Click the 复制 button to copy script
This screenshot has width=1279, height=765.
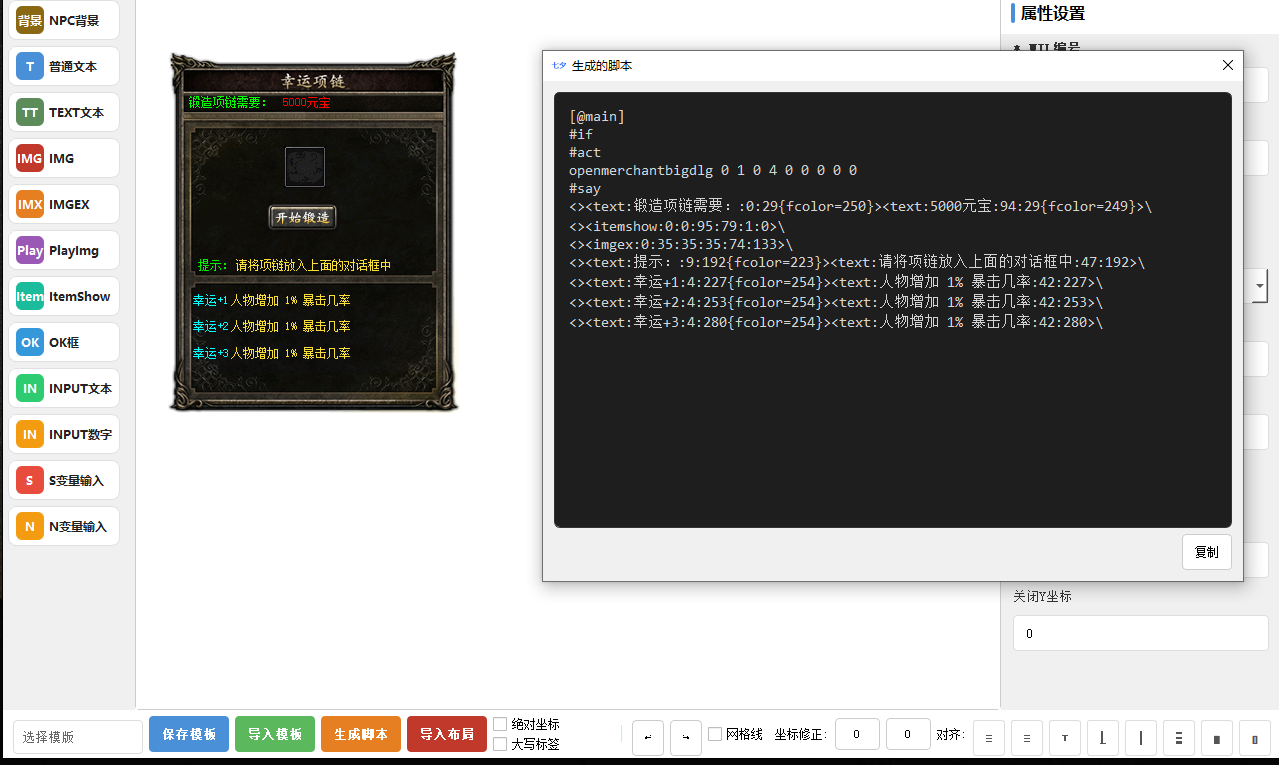pyautogui.click(x=1206, y=552)
